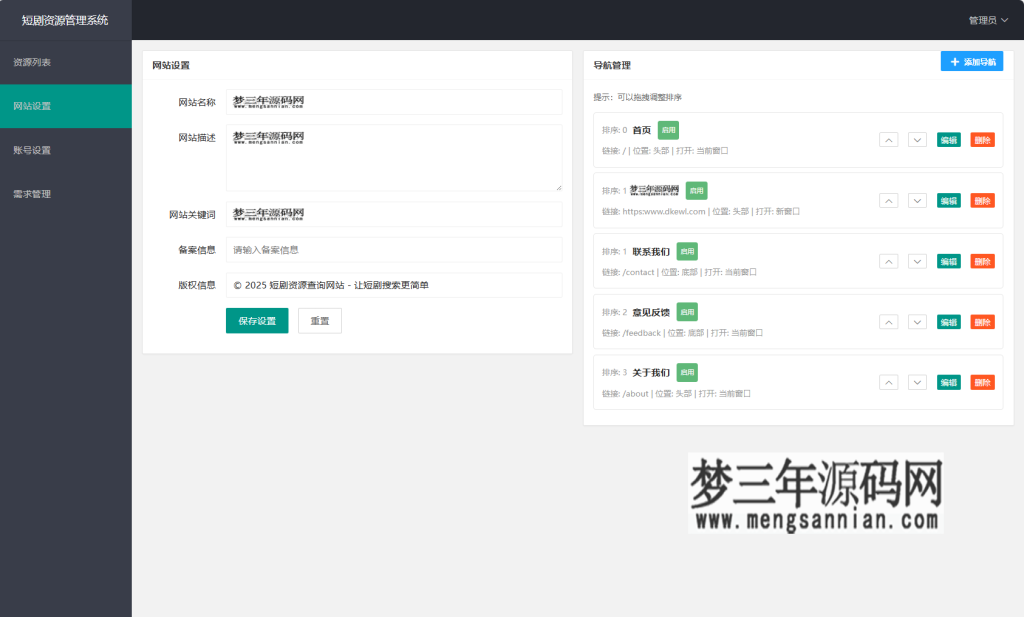Click the 网站设置 panel heading
The height and width of the screenshot is (617, 1024).
(x=171, y=65)
